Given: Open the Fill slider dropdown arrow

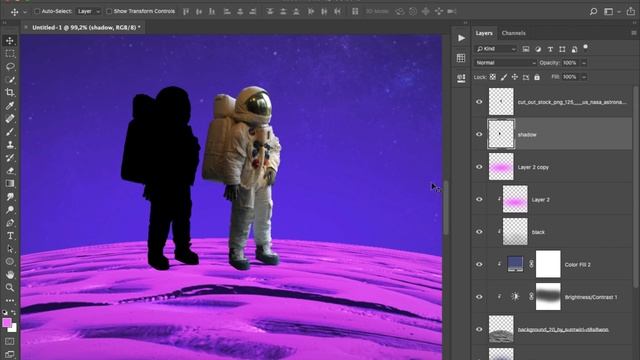Looking at the screenshot, I should [x=584, y=77].
